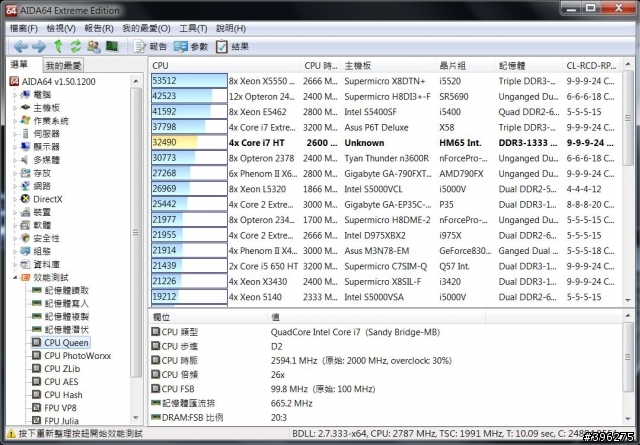Select the FPU Julia benchmark

56,421
